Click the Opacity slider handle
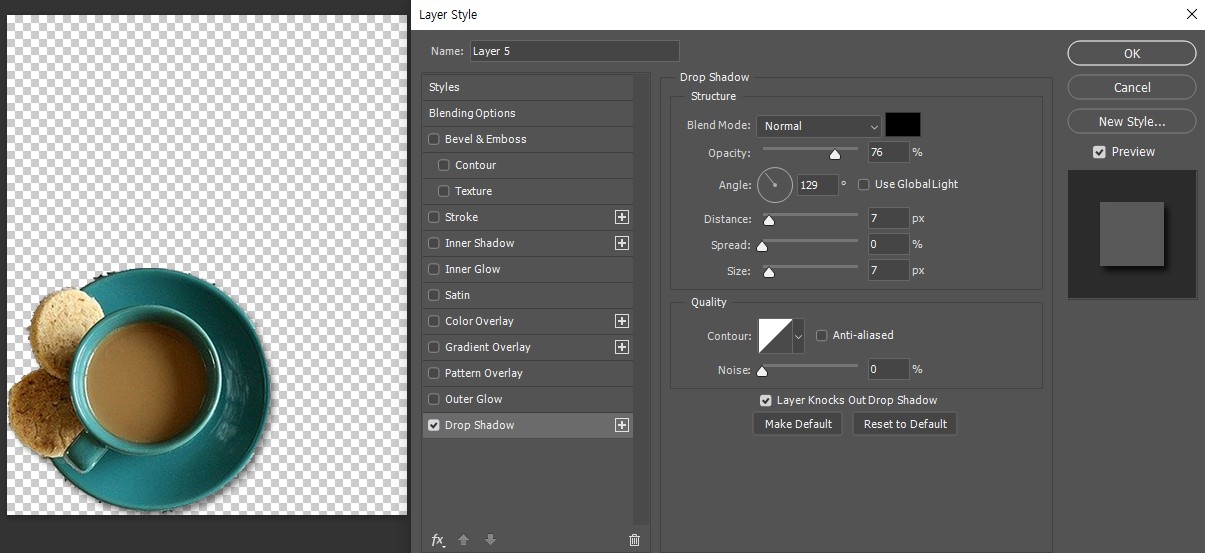Screen dimensions: 1205x553 pyautogui.click(x=835, y=154)
